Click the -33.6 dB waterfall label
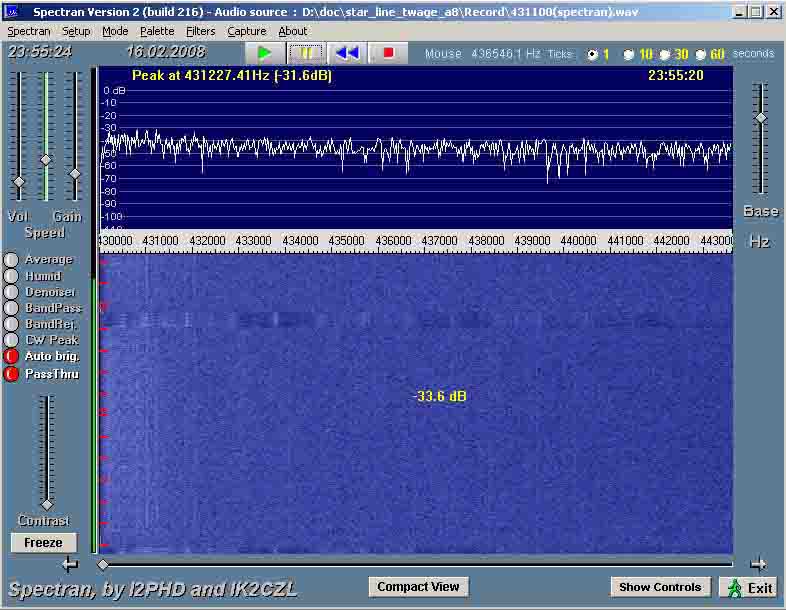The image size is (786, 610). click(441, 396)
